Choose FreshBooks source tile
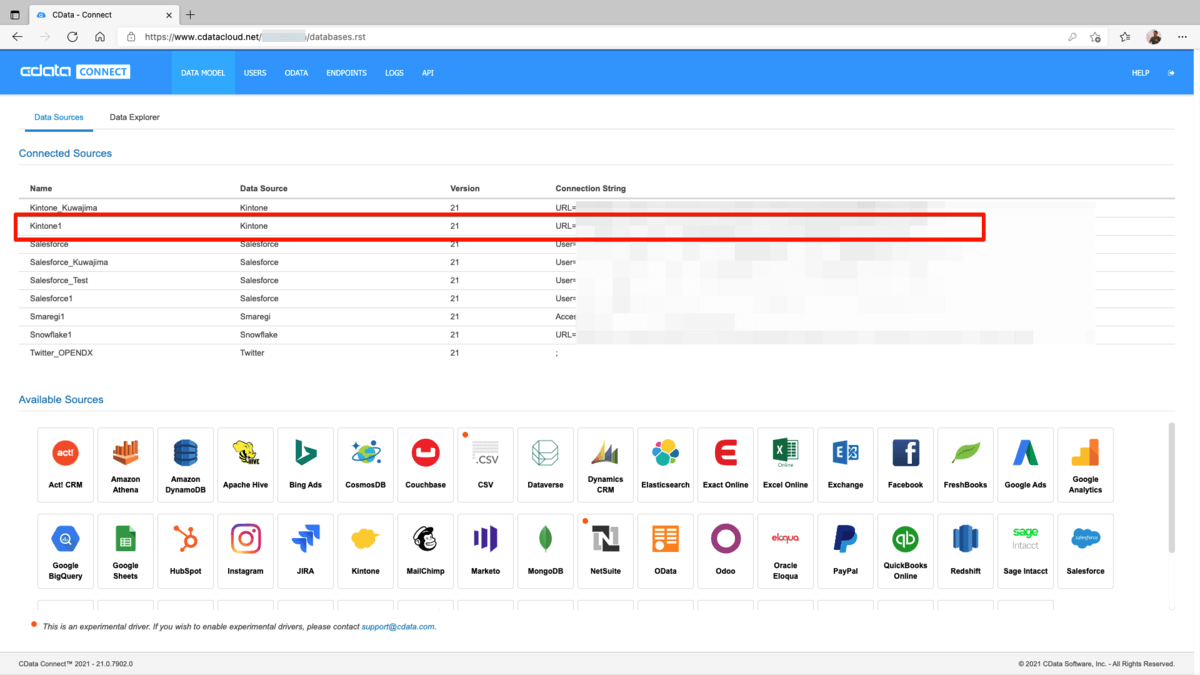Screen dimensions: 1200x675 (x=965, y=465)
